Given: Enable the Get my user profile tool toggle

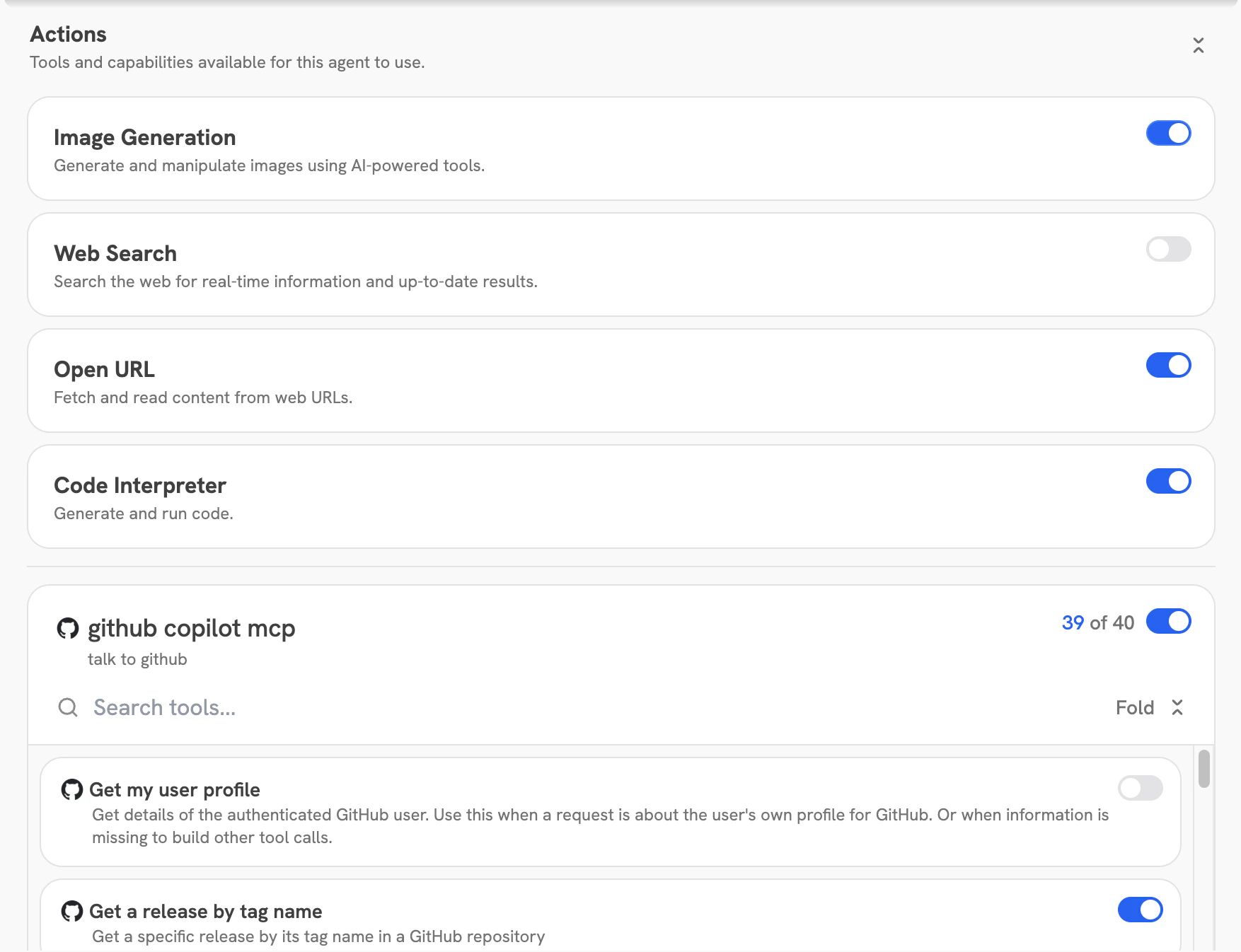Looking at the screenshot, I should pyautogui.click(x=1141, y=789).
